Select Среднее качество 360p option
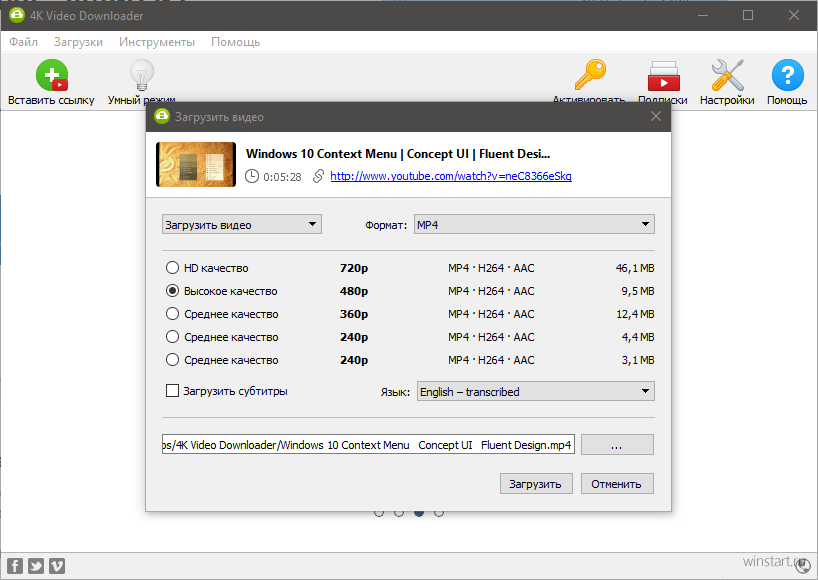818x580 pixels. [x=172, y=314]
